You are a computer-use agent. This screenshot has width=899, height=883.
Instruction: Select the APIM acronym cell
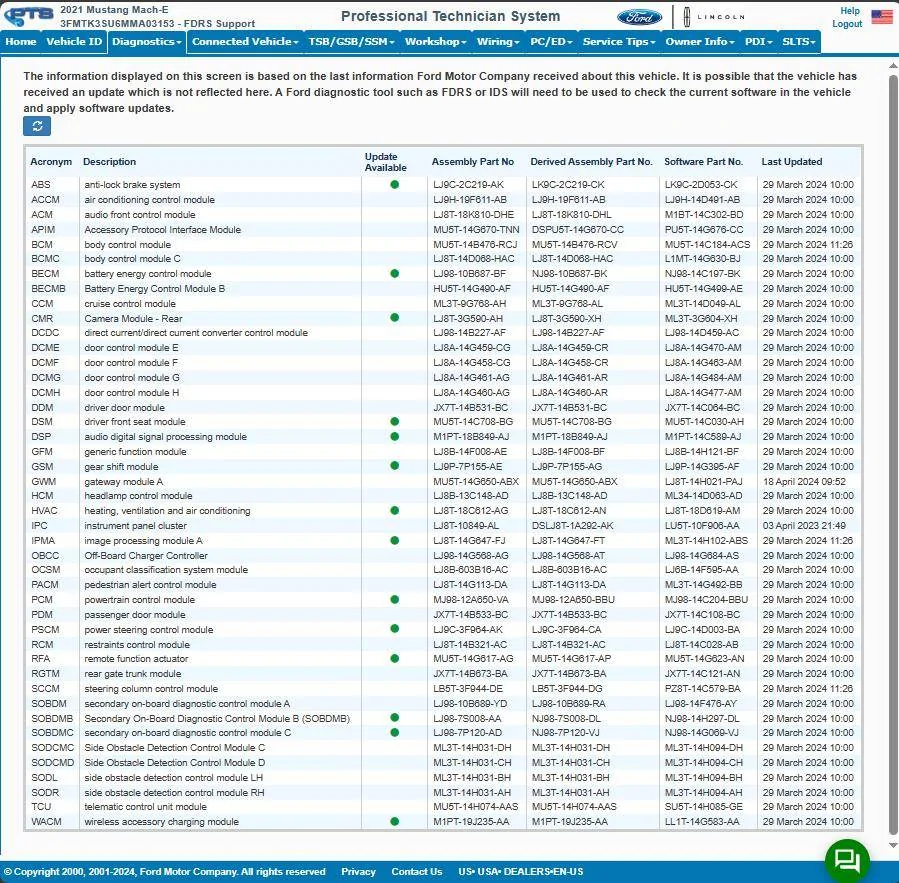pyautogui.click(x=44, y=229)
